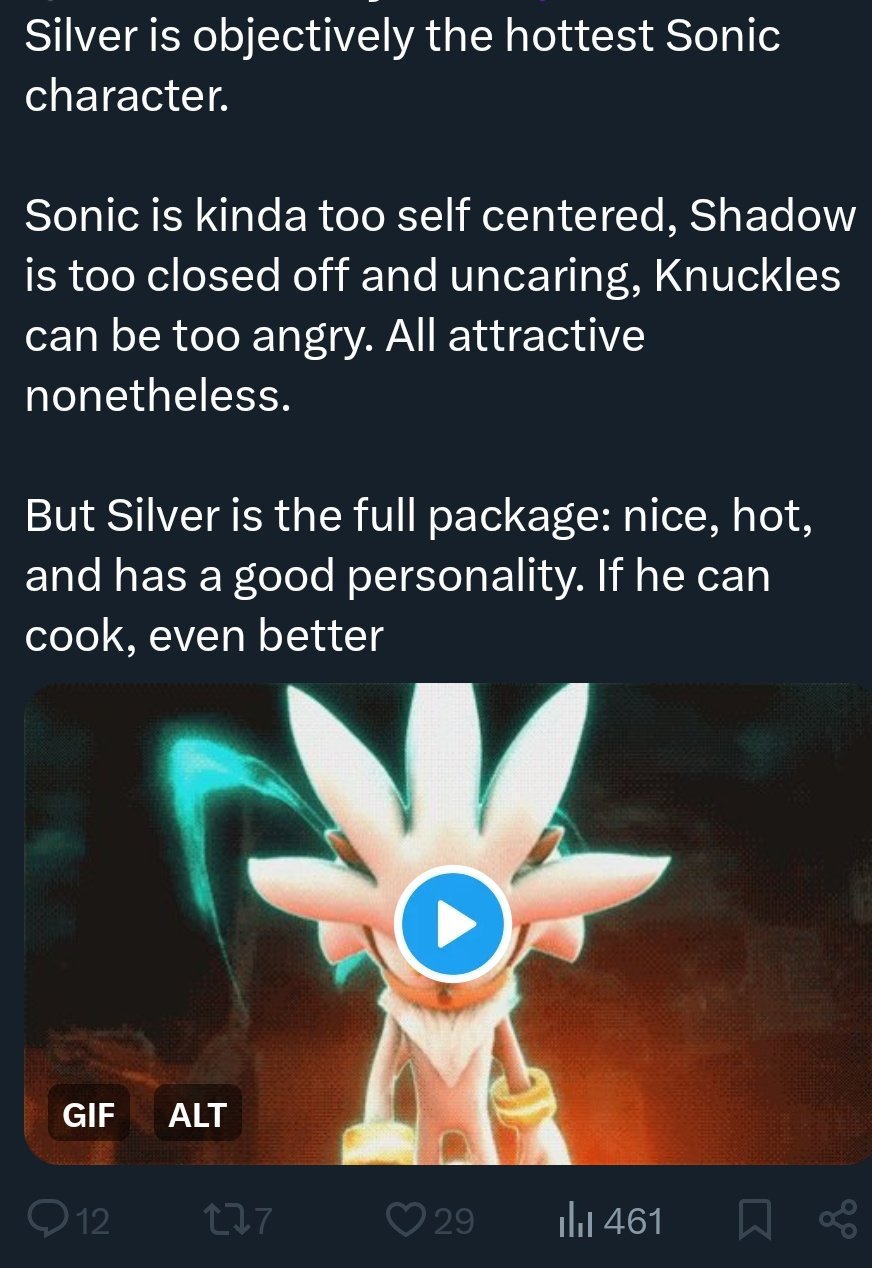Select the 'Sonic is kinda too self centered' paragraph
872x1268 pixels.
point(440,306)
